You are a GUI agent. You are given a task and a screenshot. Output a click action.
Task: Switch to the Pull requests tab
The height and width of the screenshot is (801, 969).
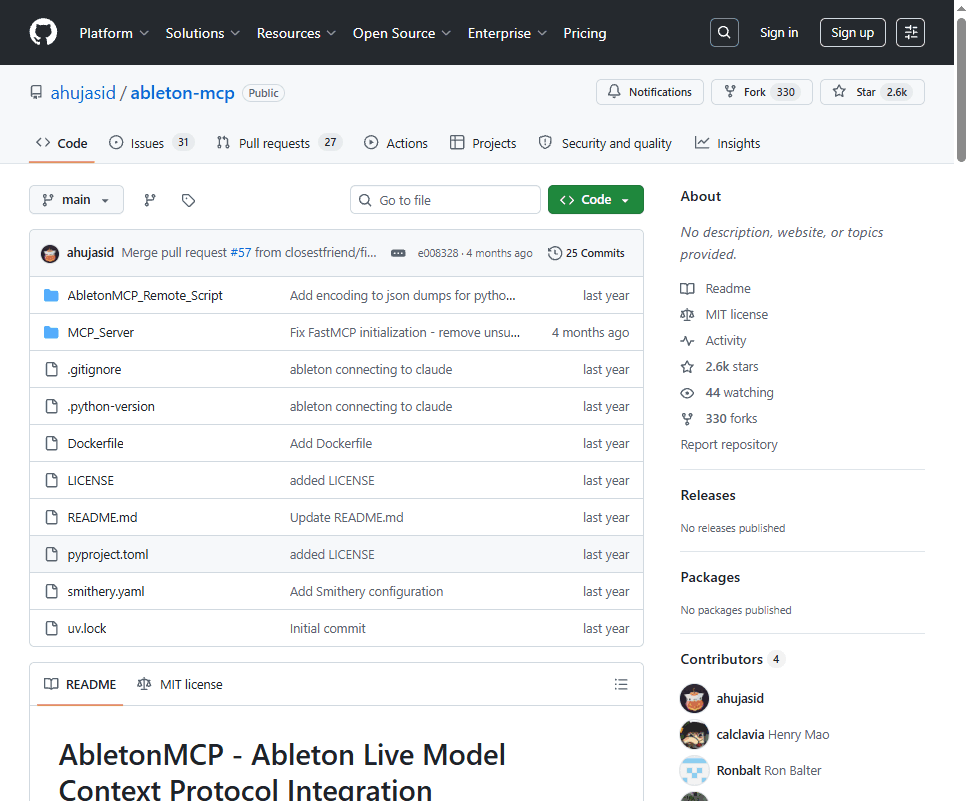click(279, 143)
